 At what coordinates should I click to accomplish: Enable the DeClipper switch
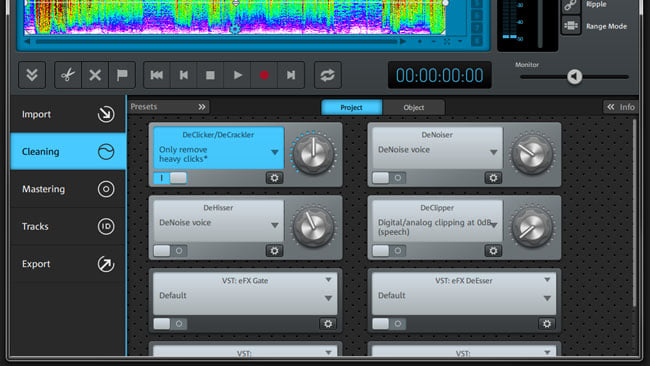click(389, 251)
